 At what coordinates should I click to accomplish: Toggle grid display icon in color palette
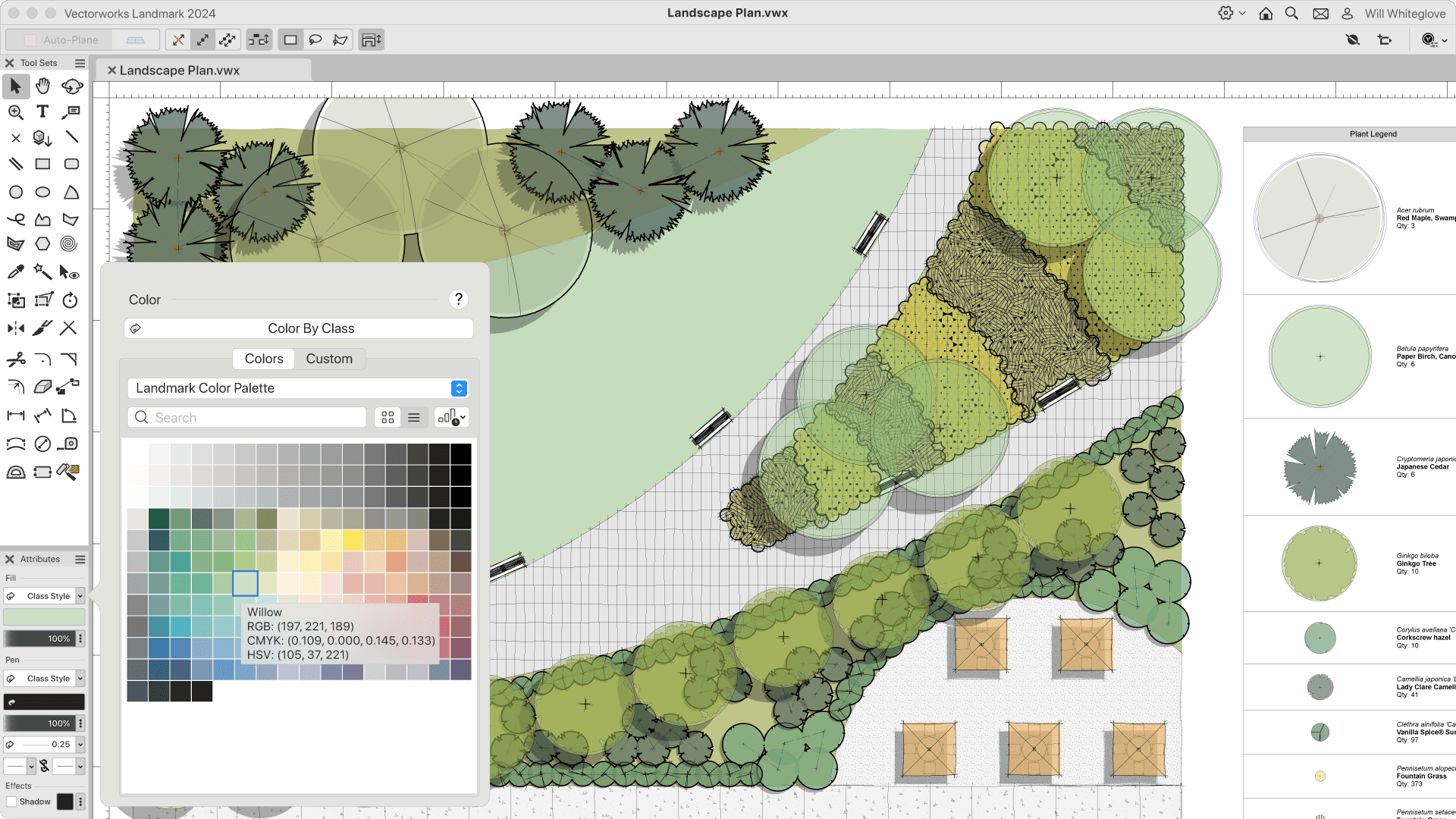pyautogui.click(x=388, y=417)
